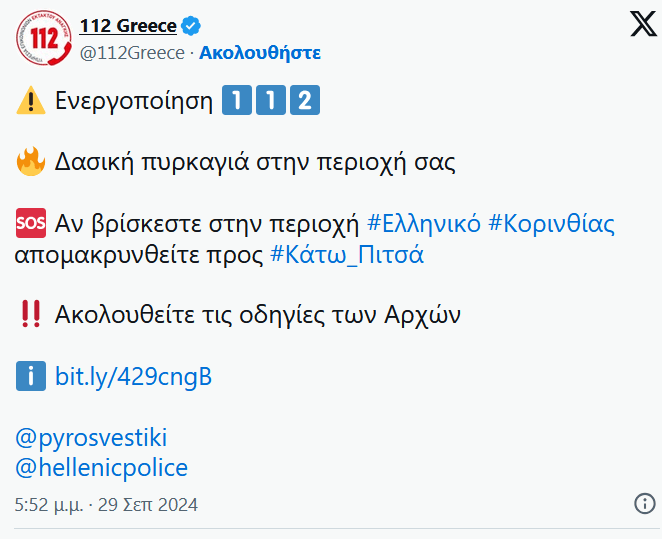Click the @112Greece handle

pos(132,53)
